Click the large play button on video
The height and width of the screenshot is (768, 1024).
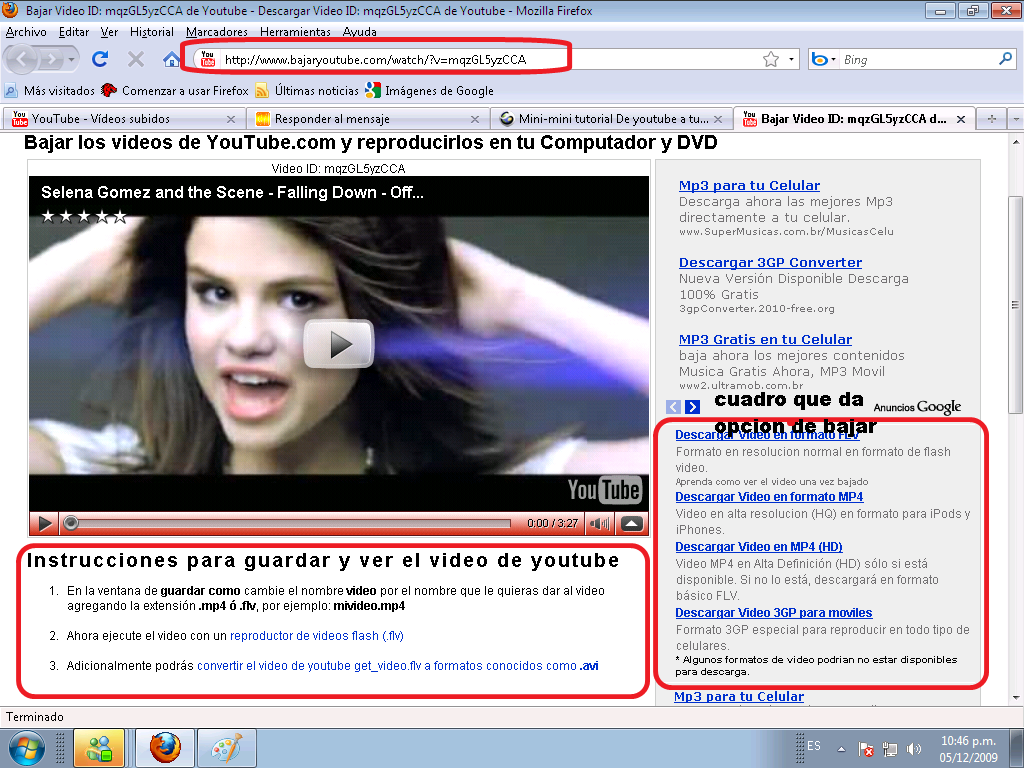tap(339, 344)
